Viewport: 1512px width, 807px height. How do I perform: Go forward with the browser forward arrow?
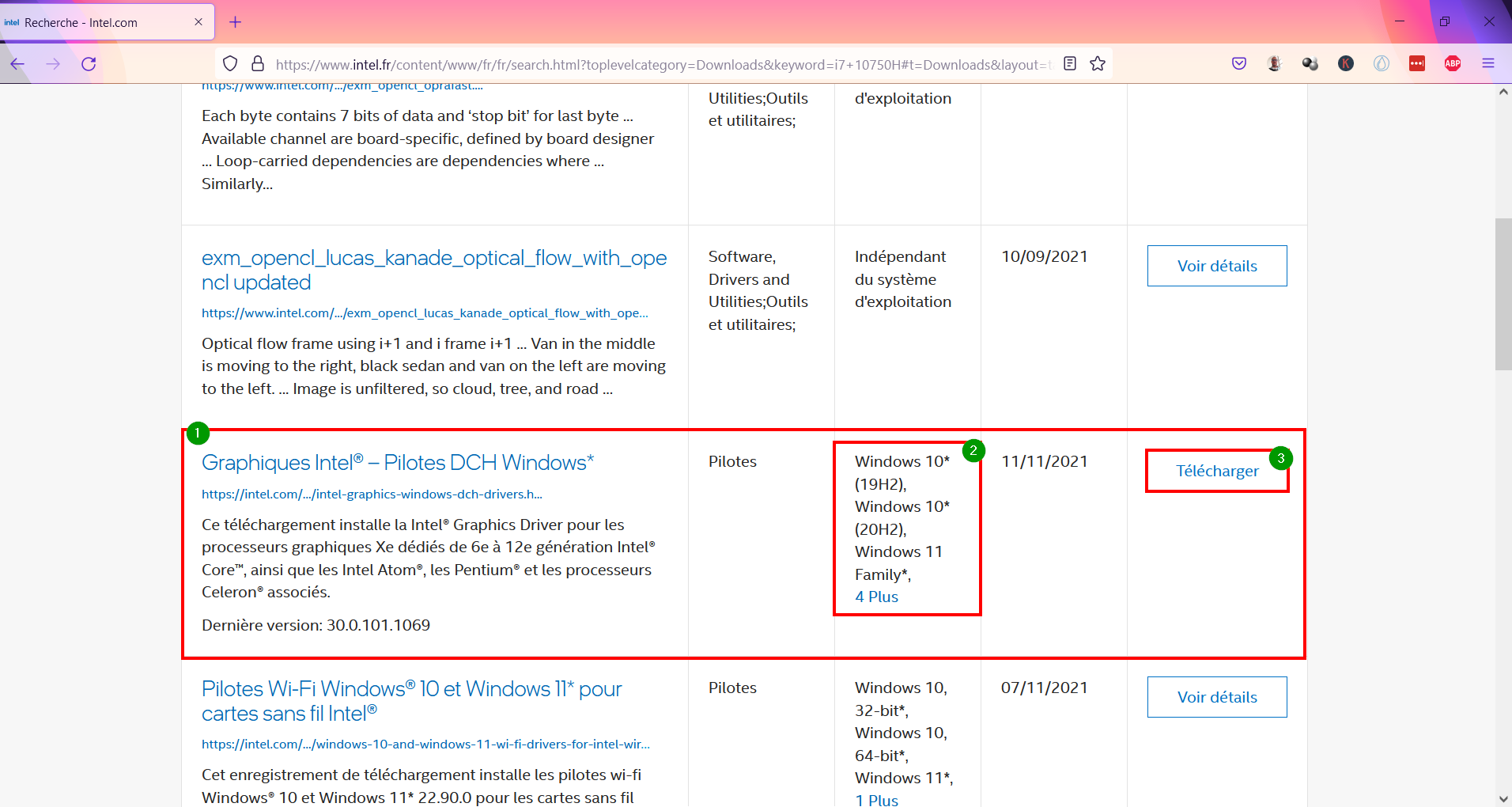coord(53,64)
